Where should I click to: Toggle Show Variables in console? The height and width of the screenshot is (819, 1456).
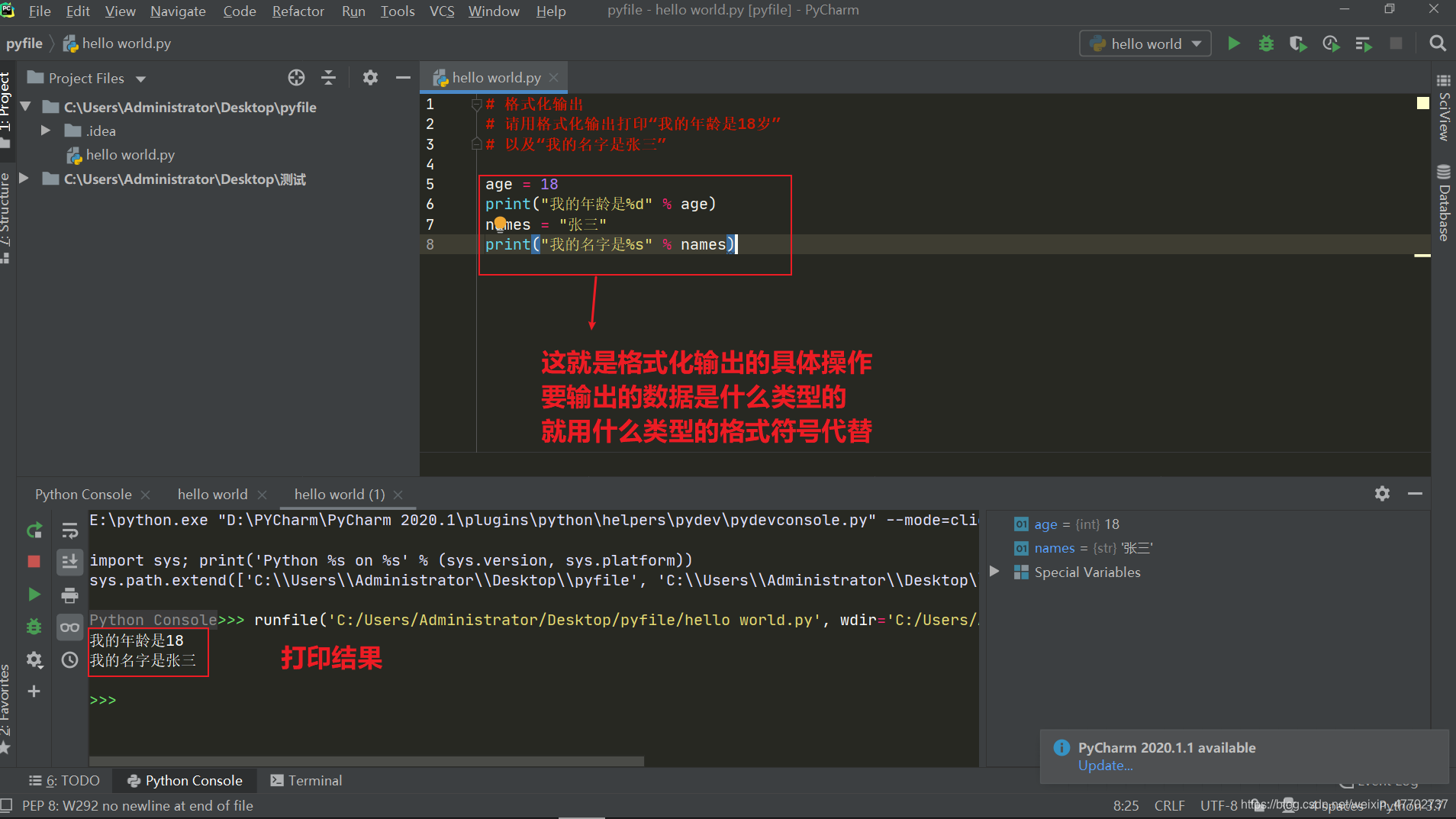[x=69, y=626]
